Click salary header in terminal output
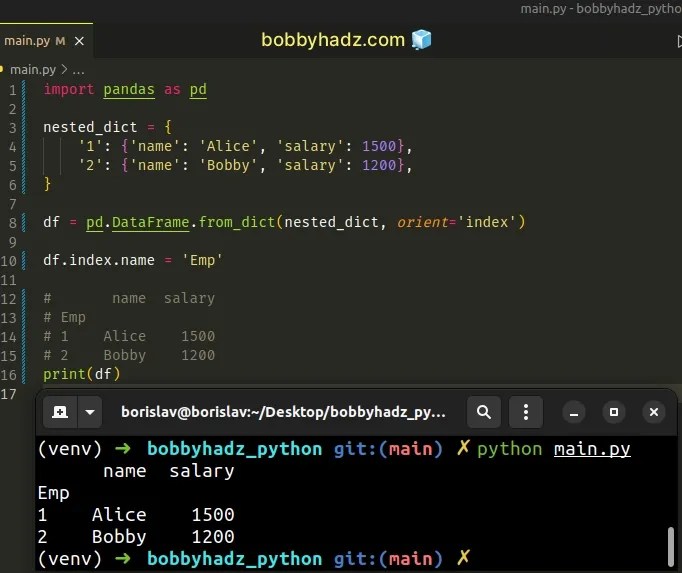Screen dimensions: 682x573 202,471
